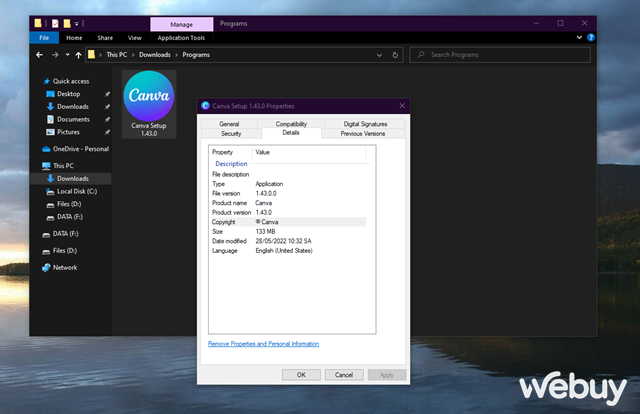Click the Help question mark icon
Image resolution: width=640 pixels, height=414 pixels.
click(x=591, y=38)
